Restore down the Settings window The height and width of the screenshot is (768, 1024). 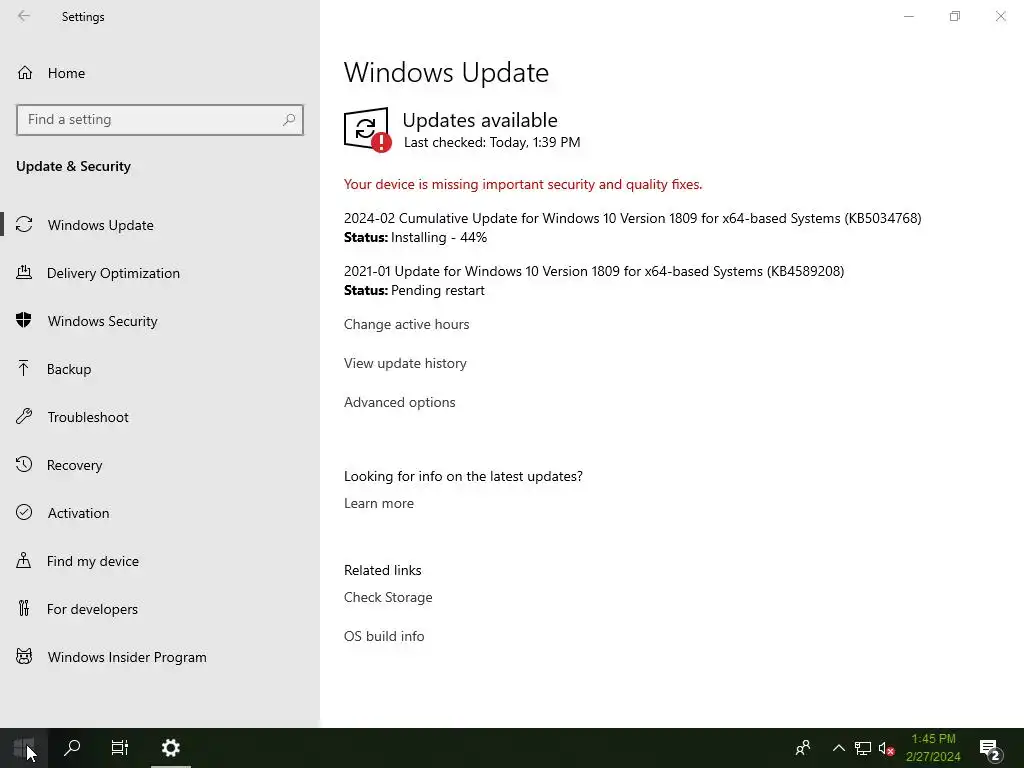pyautogui.click(x=955, y=16)
